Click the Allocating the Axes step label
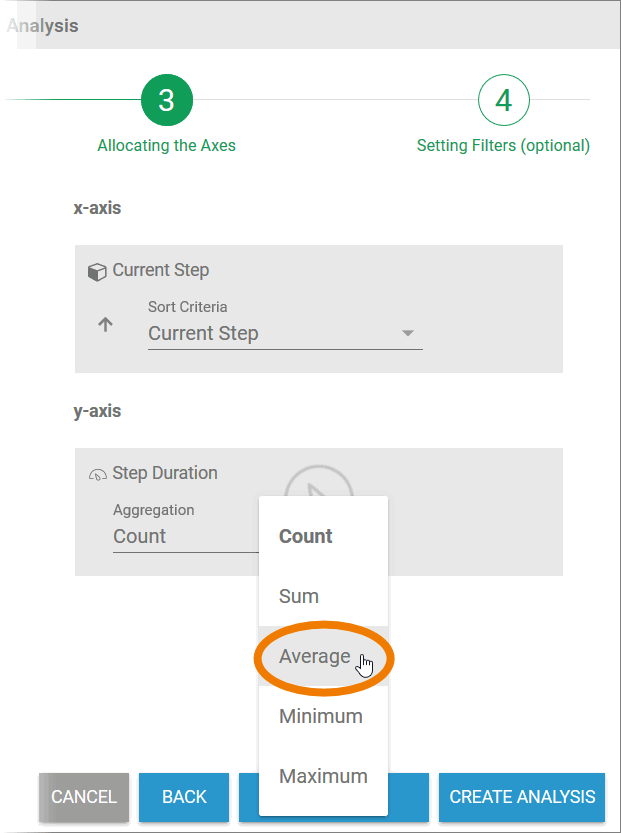 coord(167,146)
